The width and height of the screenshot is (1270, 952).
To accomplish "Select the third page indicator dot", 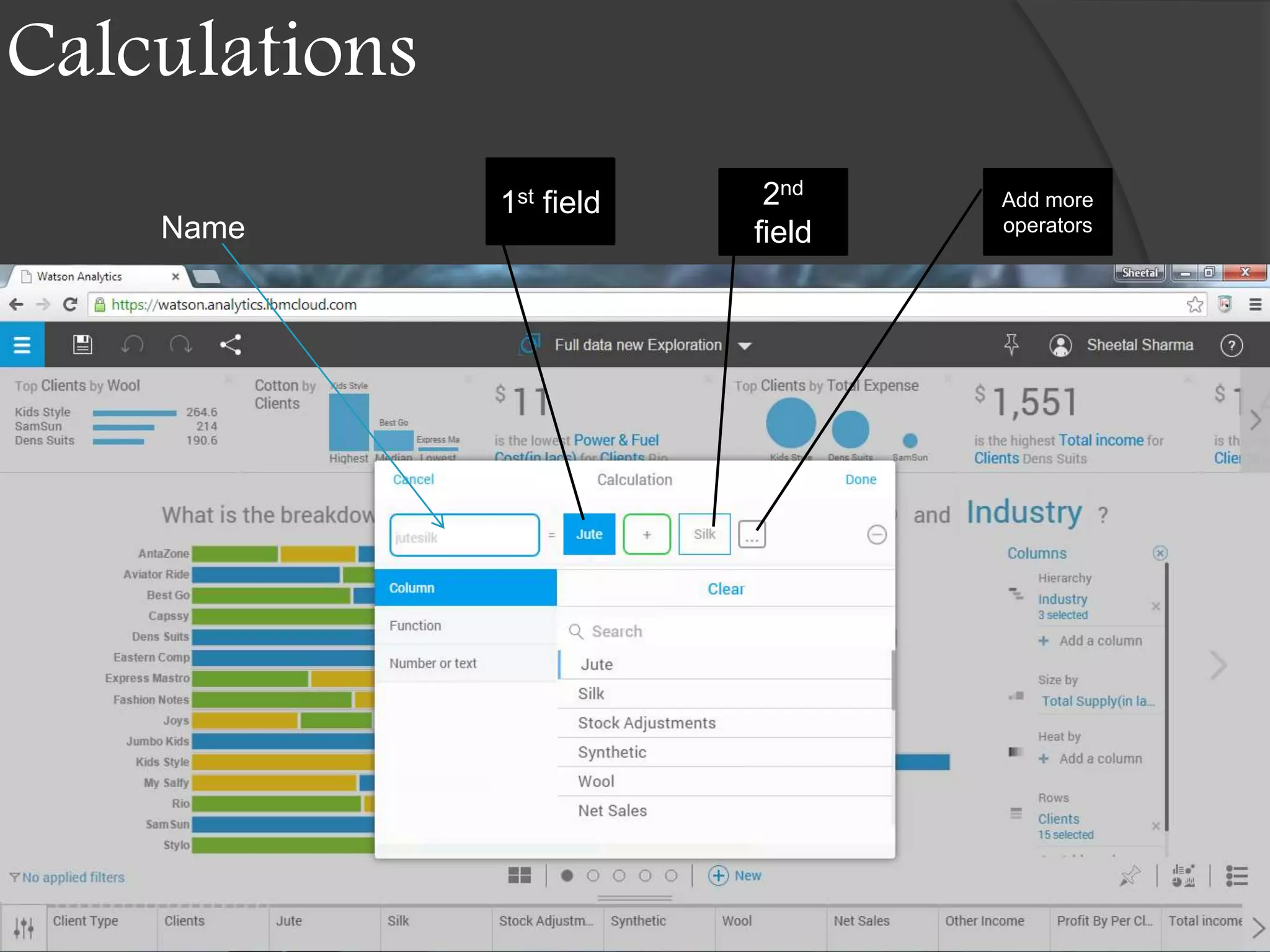I will (619, 875).
